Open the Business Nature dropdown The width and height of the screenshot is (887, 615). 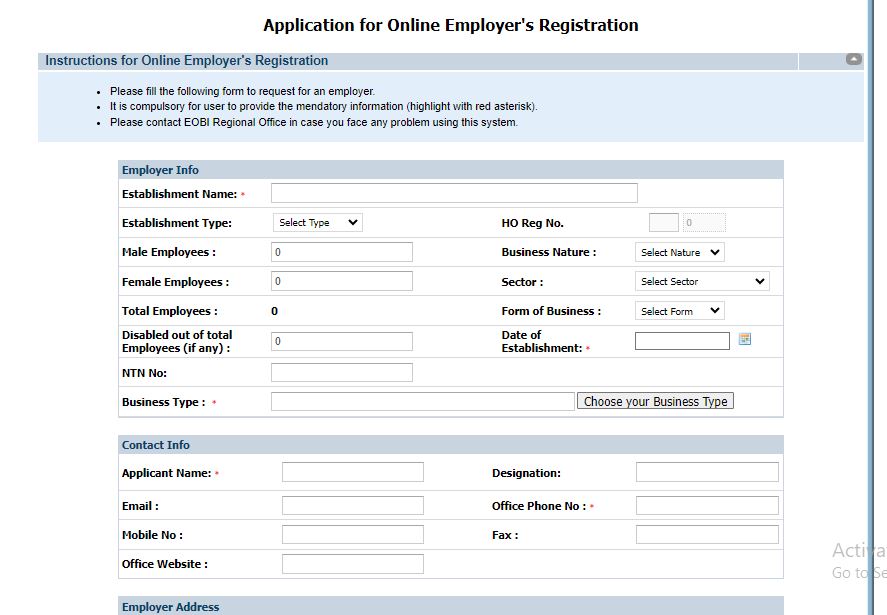pyautogui.click(x=679, y=252)
